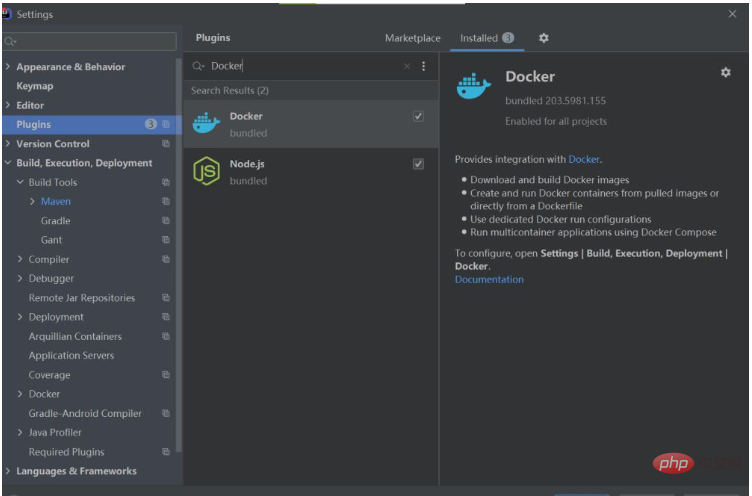Click the IntelliJ icon in Settings title
Viewport: 752px width, 496px height.
tap(7, 14)
